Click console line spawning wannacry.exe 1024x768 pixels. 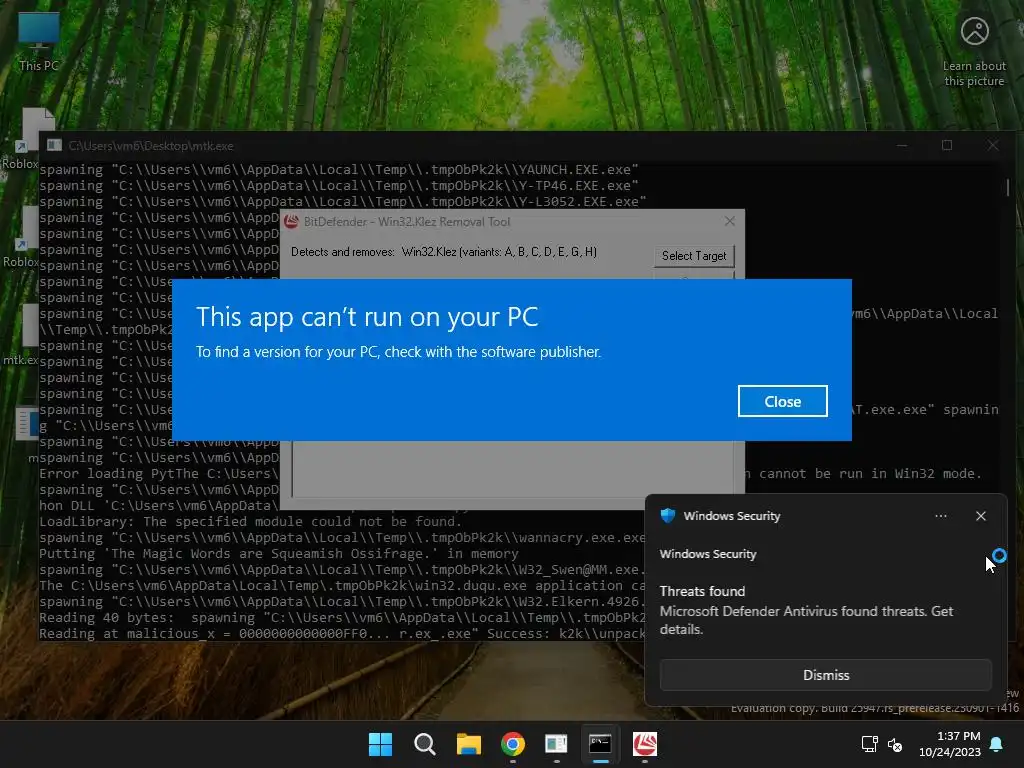[x=343, y=537]
